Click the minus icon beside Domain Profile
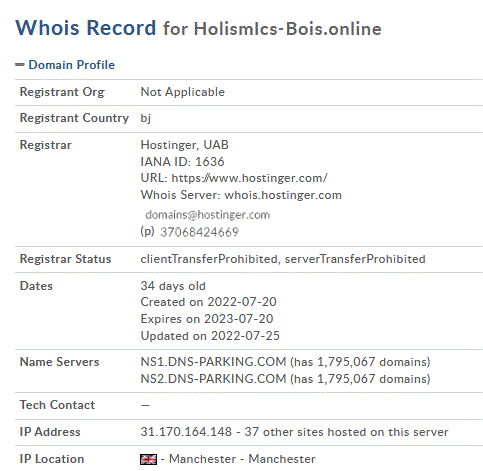The image size is (483, 471). (x=20, y=65)
